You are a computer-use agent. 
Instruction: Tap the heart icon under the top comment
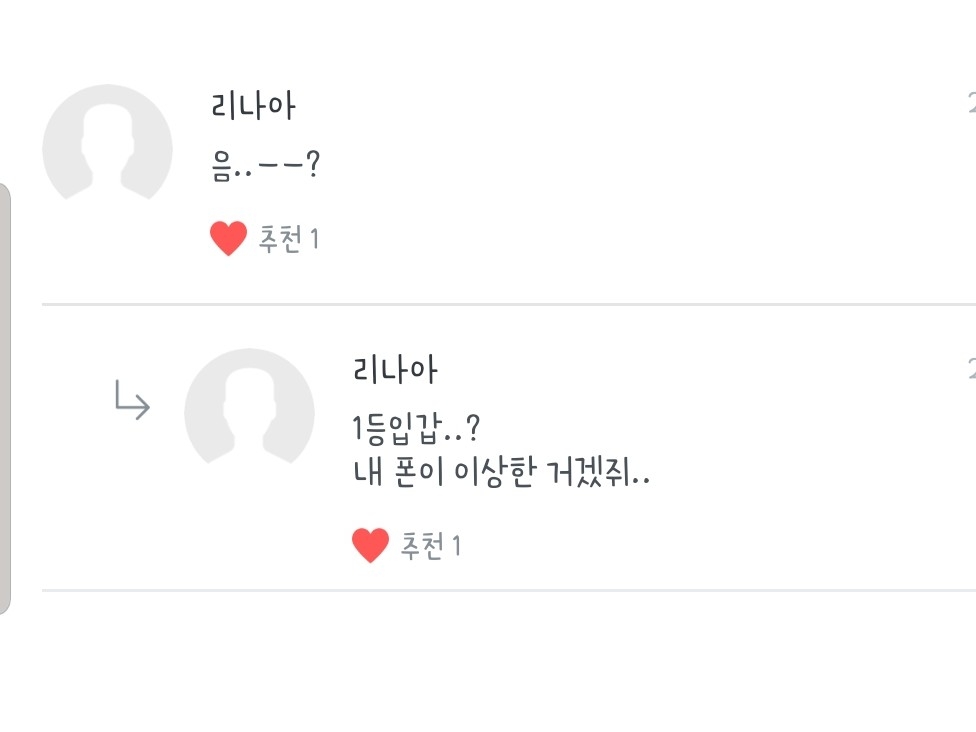[228, 239]
